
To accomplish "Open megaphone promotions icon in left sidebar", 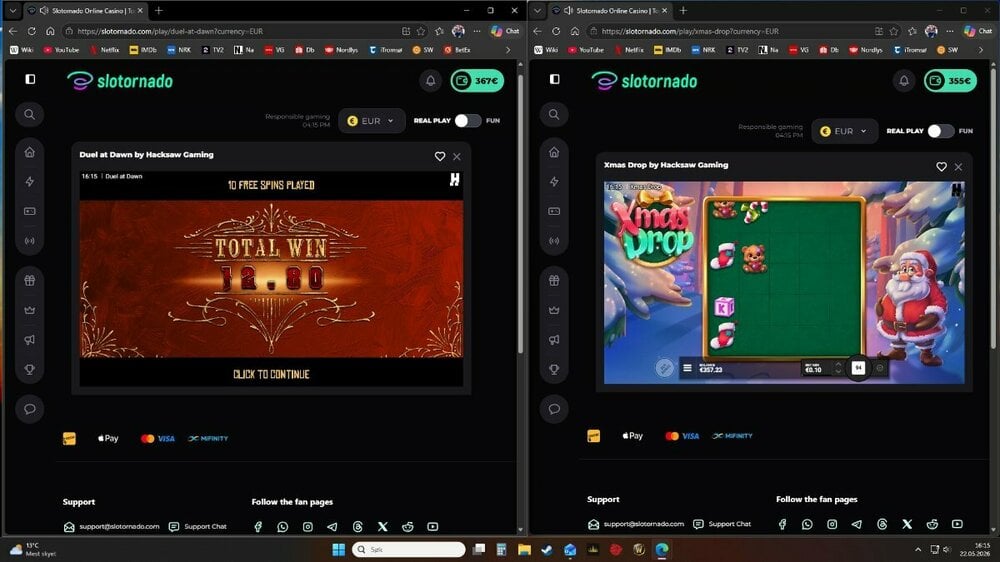I will [29, 339].
